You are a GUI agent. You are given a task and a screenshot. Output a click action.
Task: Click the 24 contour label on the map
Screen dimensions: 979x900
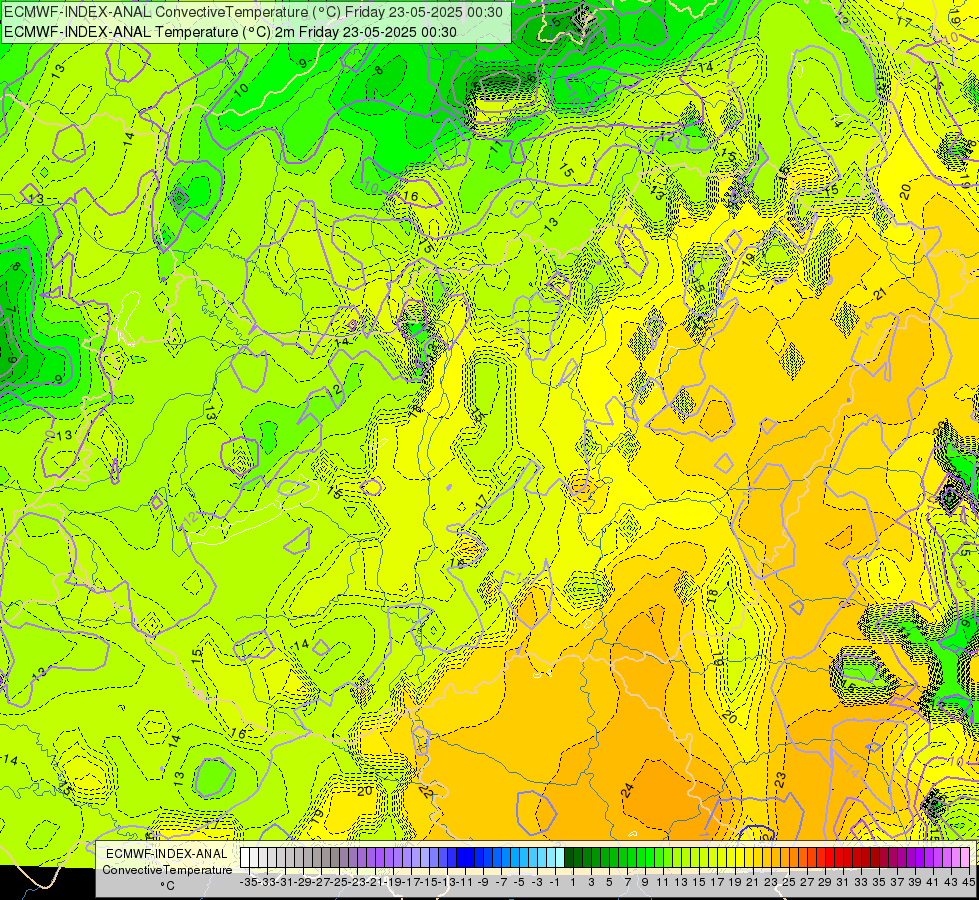(x=627, y=791)
